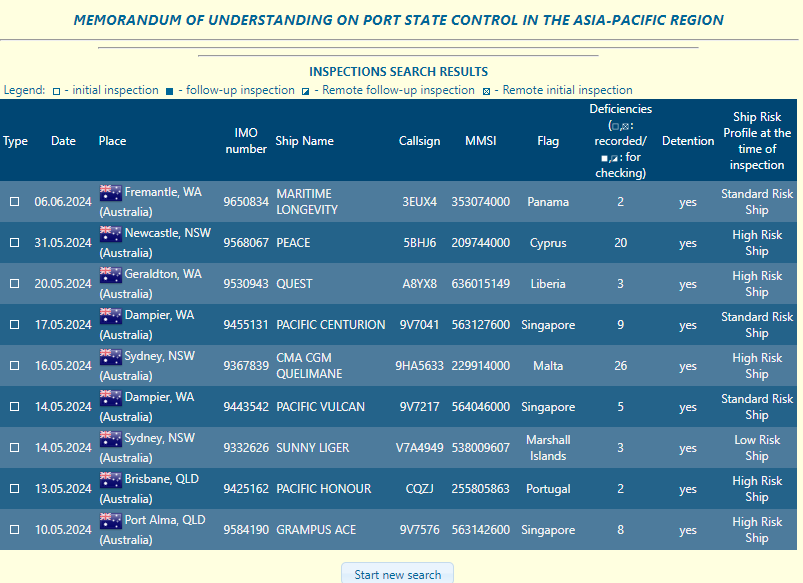The height and width of the screenshot is (583, 803).
Task: Click callsign V7A4949
Action: tap(419, 447)
